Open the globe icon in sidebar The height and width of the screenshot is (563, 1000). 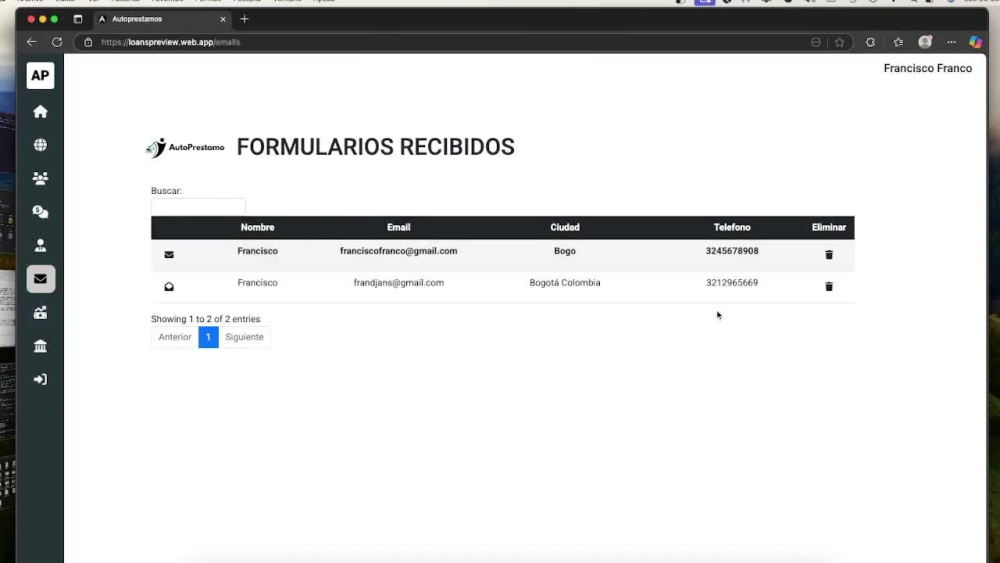(x=40, y=145)
